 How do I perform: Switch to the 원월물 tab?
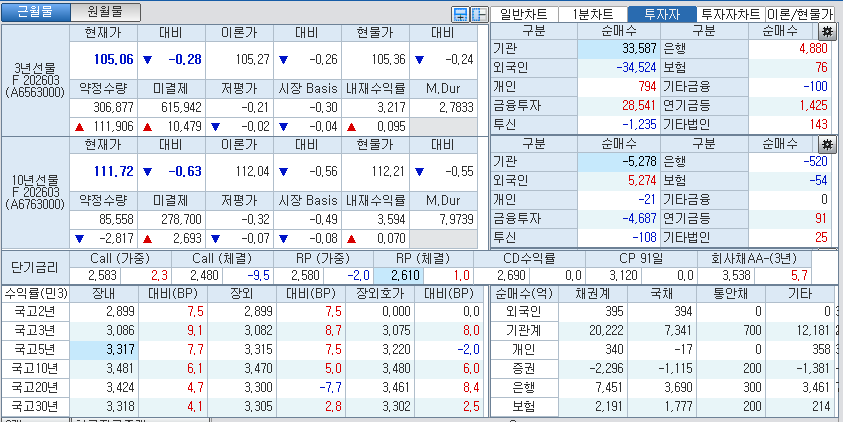105,11
